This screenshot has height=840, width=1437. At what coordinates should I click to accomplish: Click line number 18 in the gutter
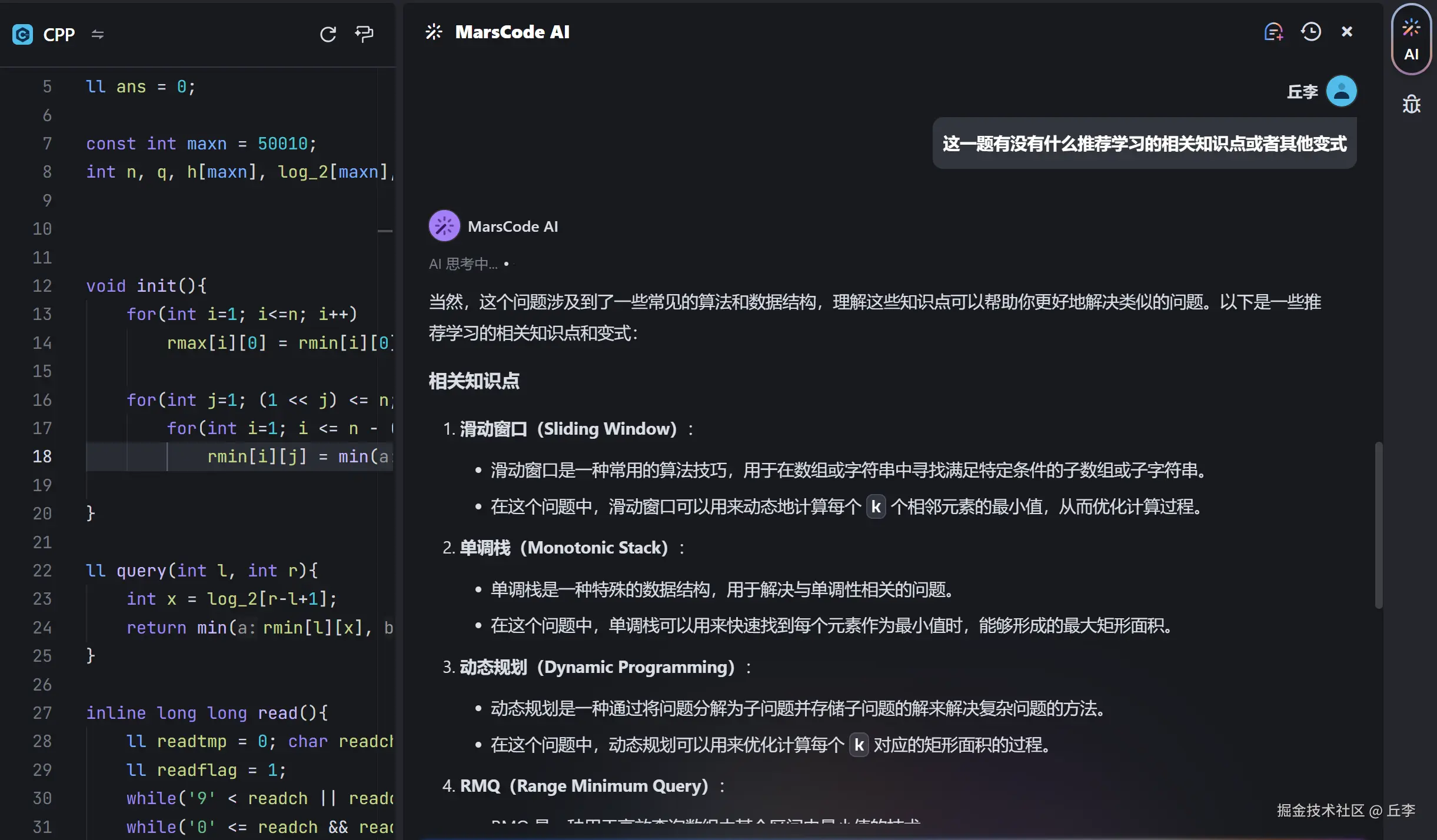coord(42,456)
